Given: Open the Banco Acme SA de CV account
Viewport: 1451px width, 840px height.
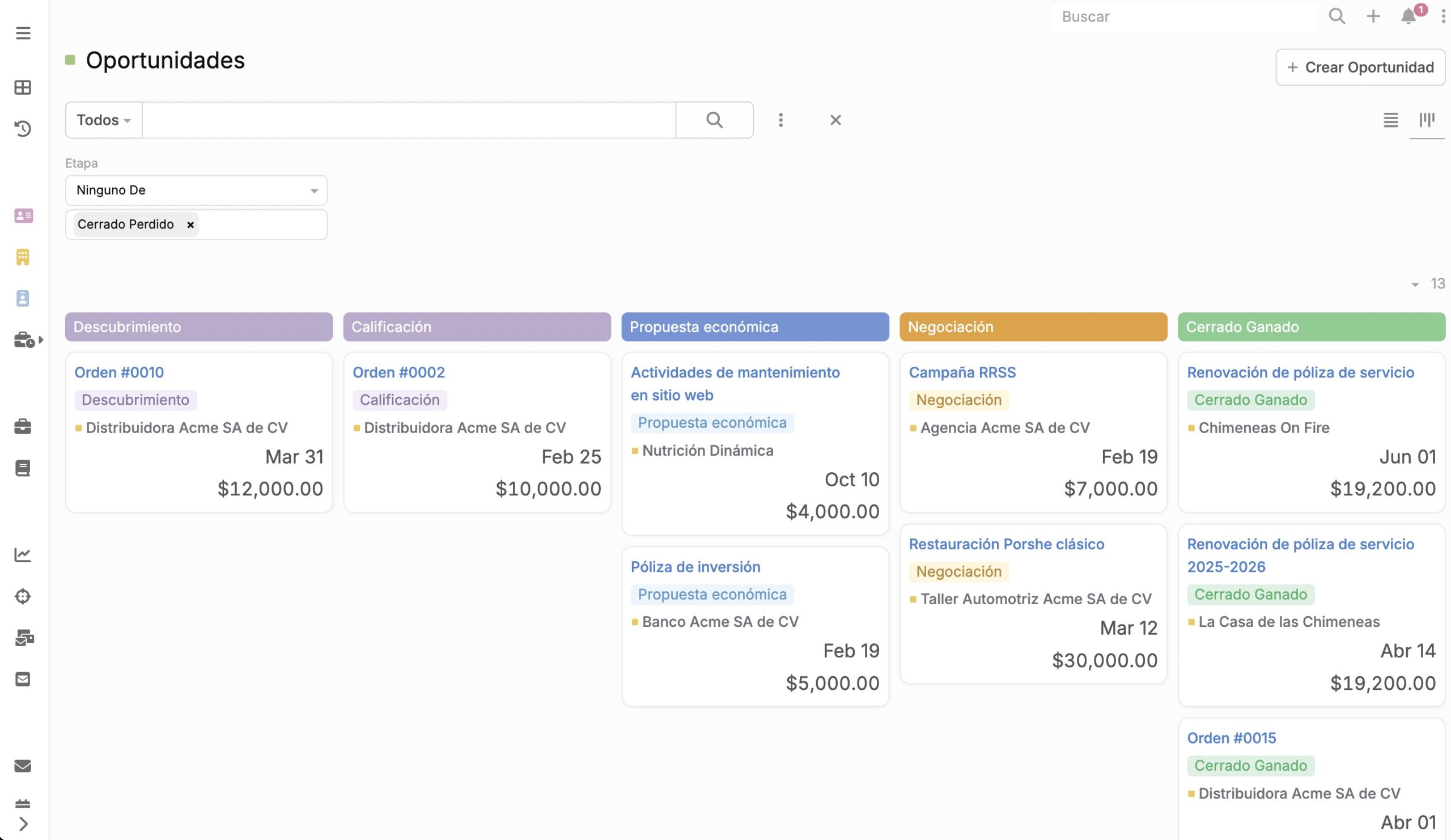Looking at the screenshot, I should pos(720,622).
